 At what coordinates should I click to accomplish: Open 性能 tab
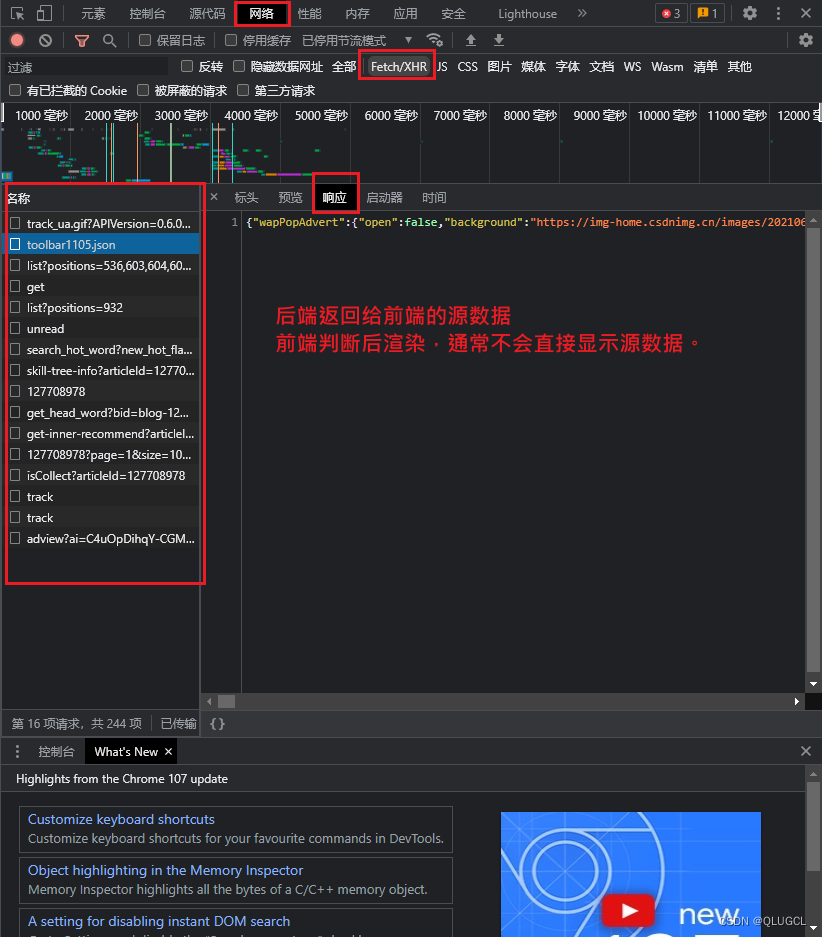tap(309, 13)
